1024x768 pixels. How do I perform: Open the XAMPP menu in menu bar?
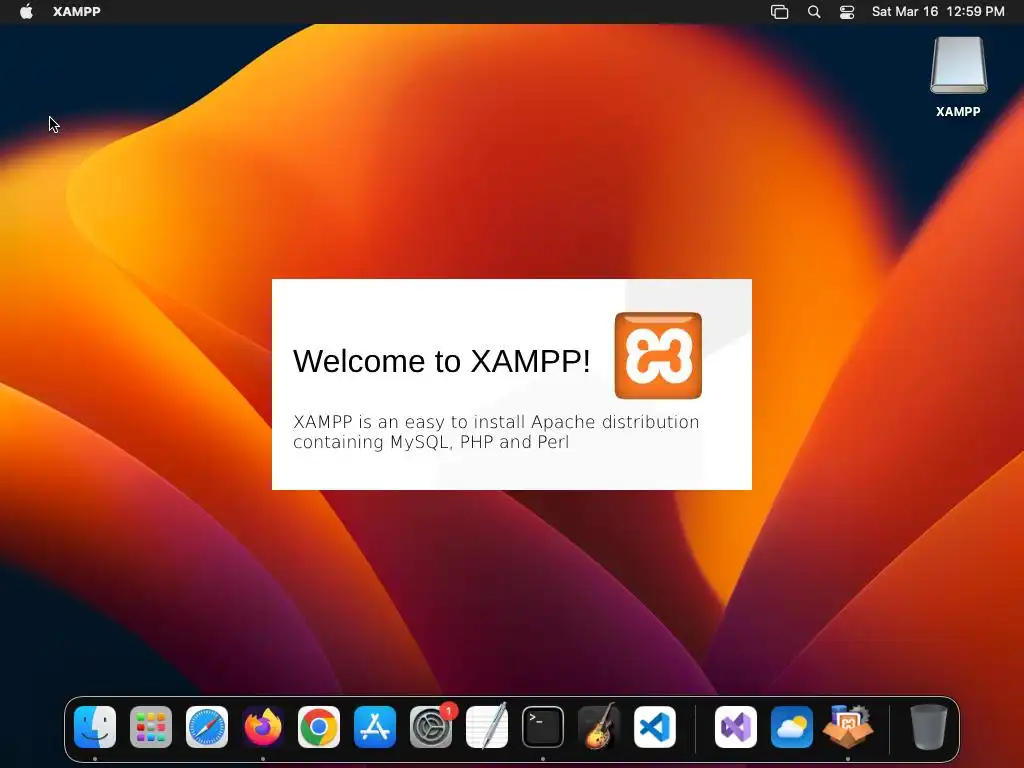[x=76, y=11]
